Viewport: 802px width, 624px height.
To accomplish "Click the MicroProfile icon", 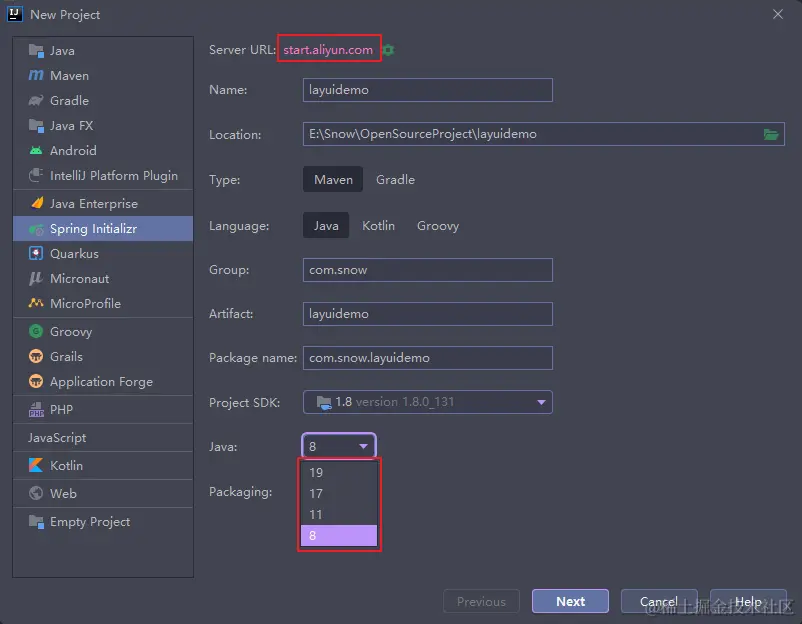I will 36,303.
